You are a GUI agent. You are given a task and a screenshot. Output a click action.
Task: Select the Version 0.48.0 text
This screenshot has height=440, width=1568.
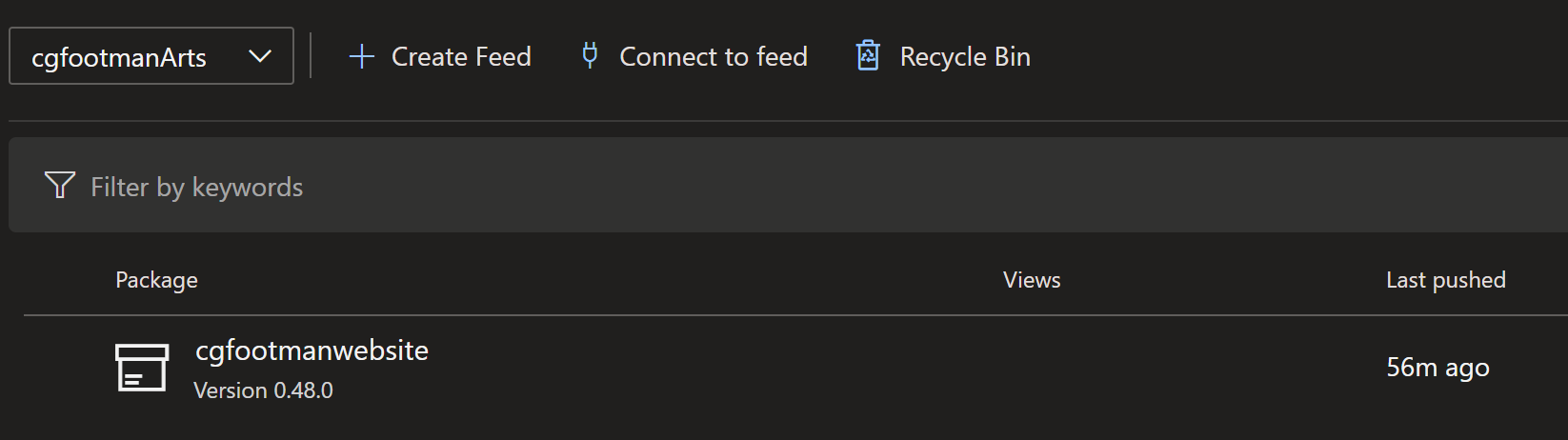click(263, 390)
